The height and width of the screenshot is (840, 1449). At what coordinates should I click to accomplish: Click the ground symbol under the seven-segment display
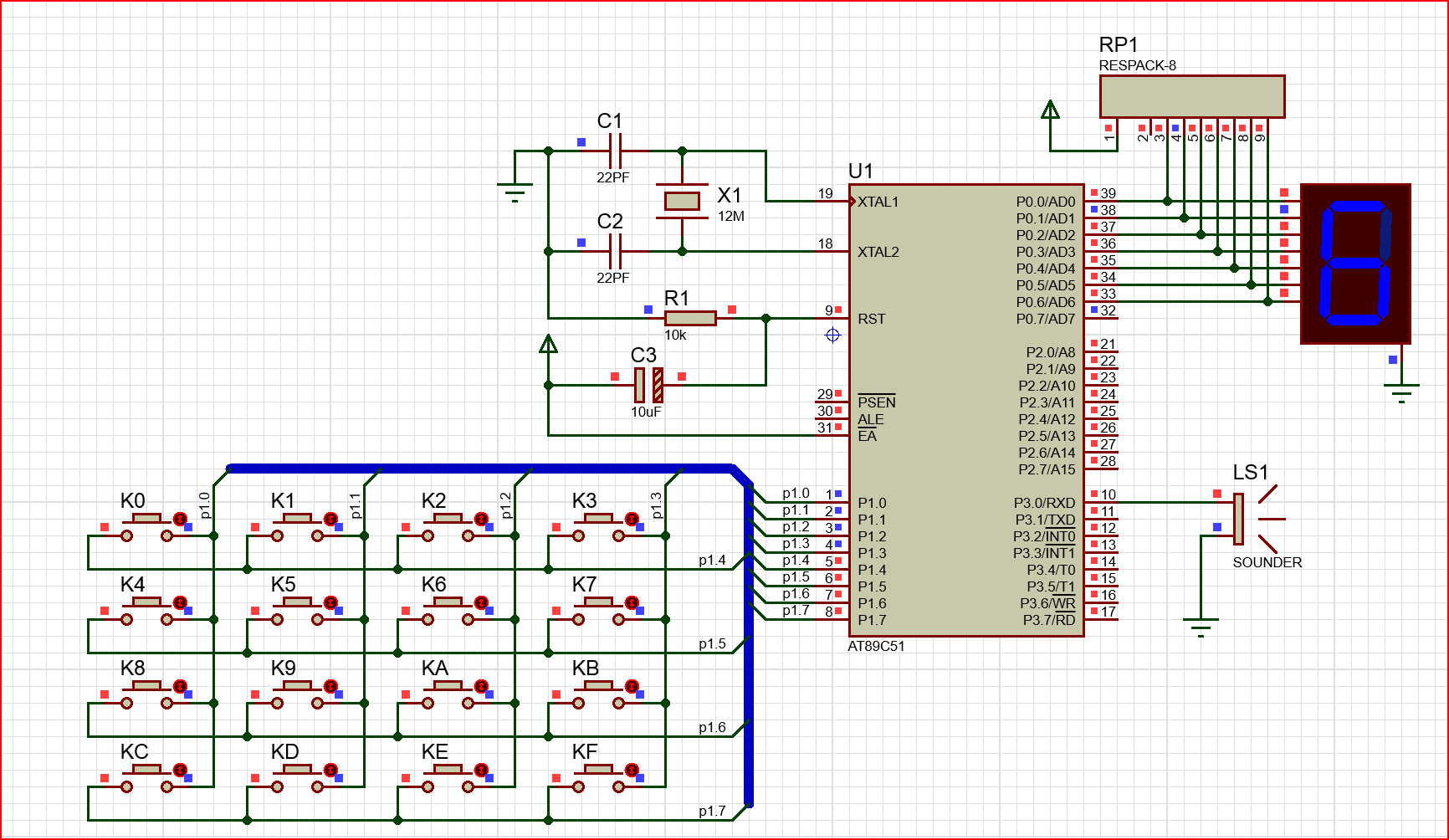[x=1401, y=393]
